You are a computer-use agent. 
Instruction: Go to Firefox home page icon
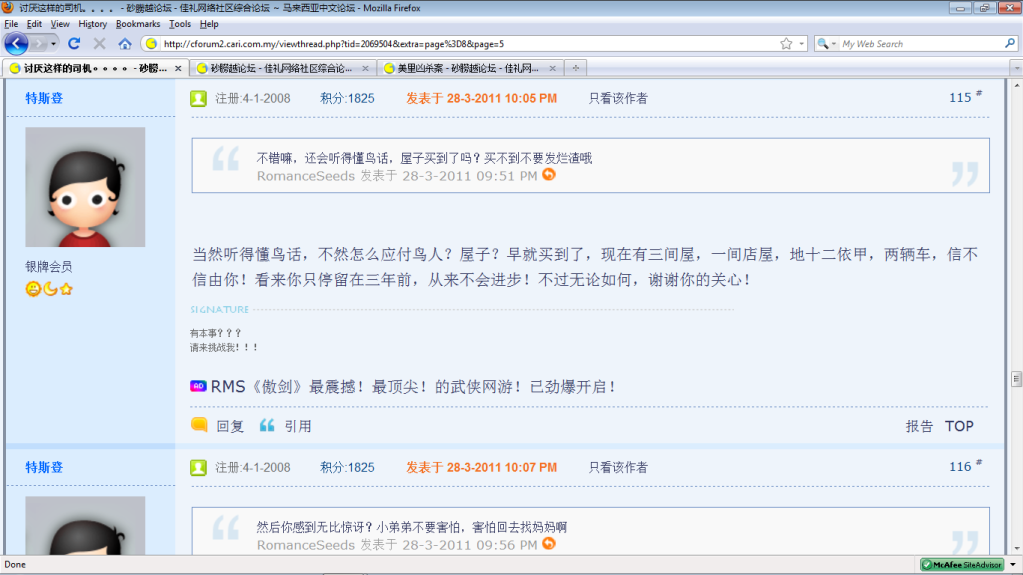pyautogui.click(x=125, y=44)
